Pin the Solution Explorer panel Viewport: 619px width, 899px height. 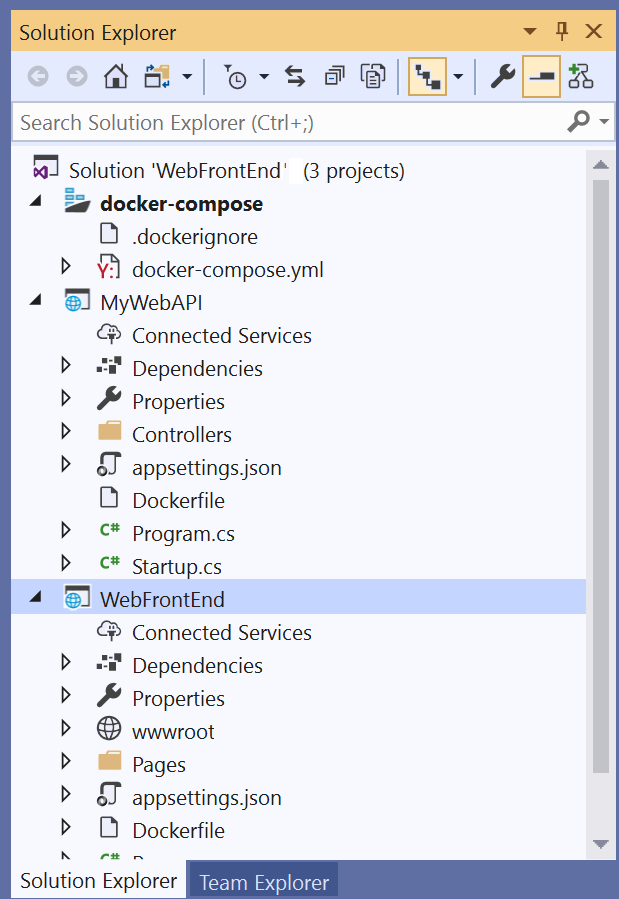pos(562,32)
